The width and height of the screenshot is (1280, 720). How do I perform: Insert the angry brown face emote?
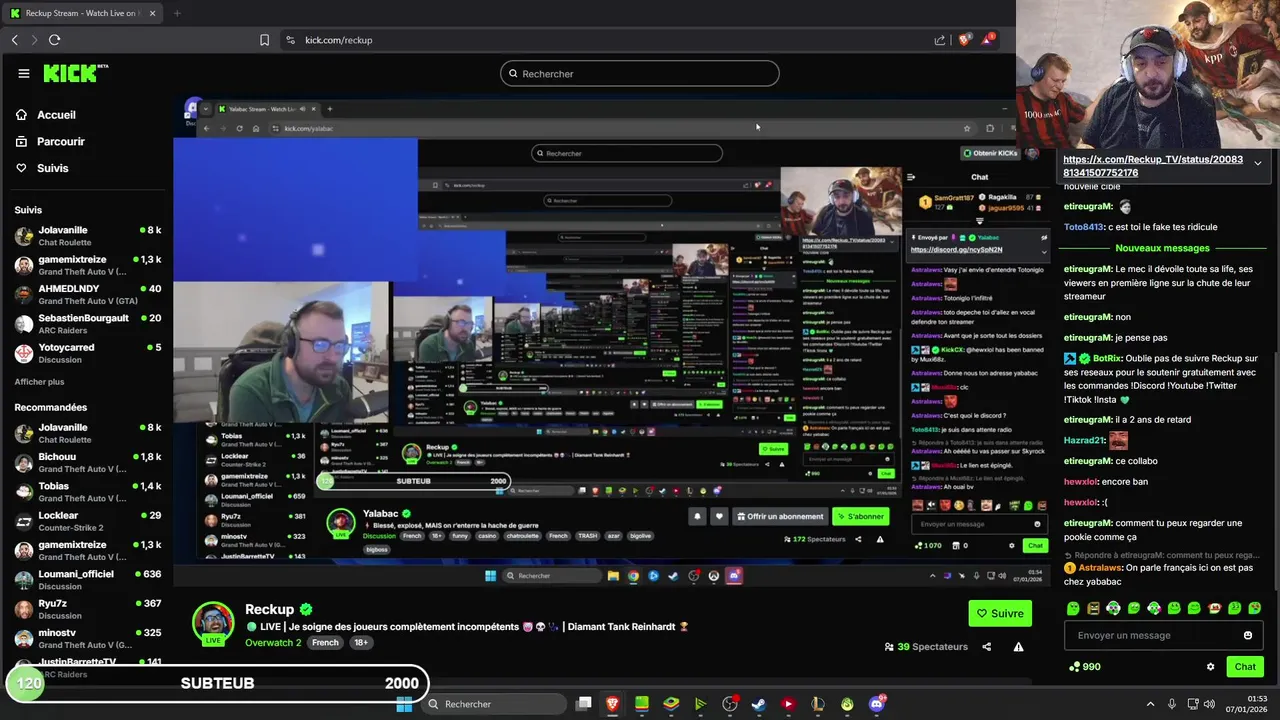click(1093, 608)
